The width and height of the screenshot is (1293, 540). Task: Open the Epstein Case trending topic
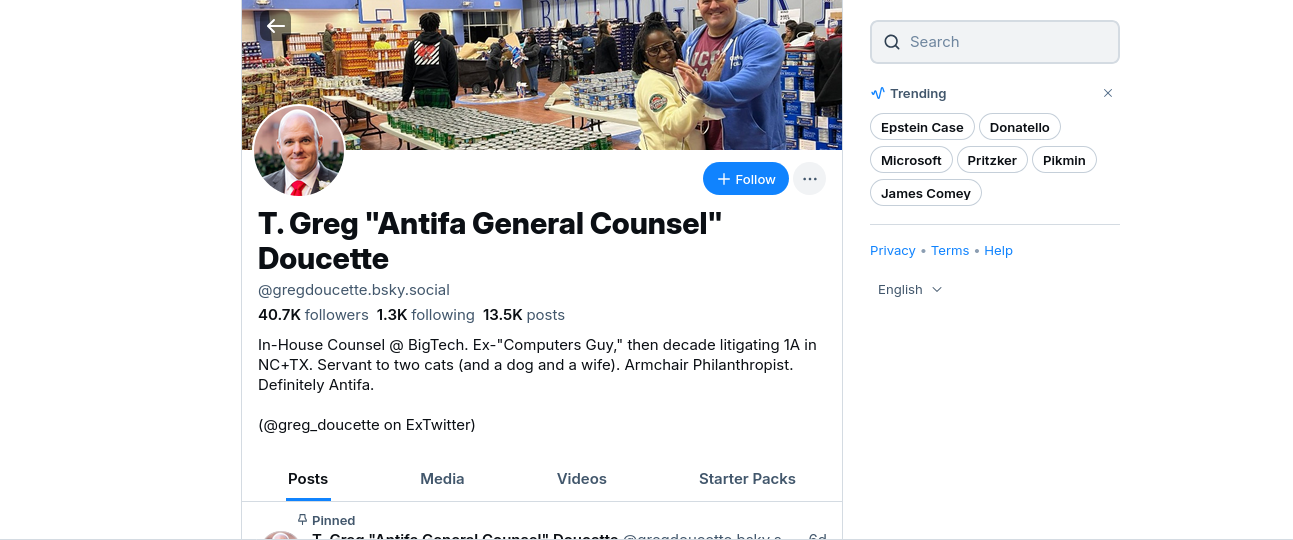[x=922, y=127]
